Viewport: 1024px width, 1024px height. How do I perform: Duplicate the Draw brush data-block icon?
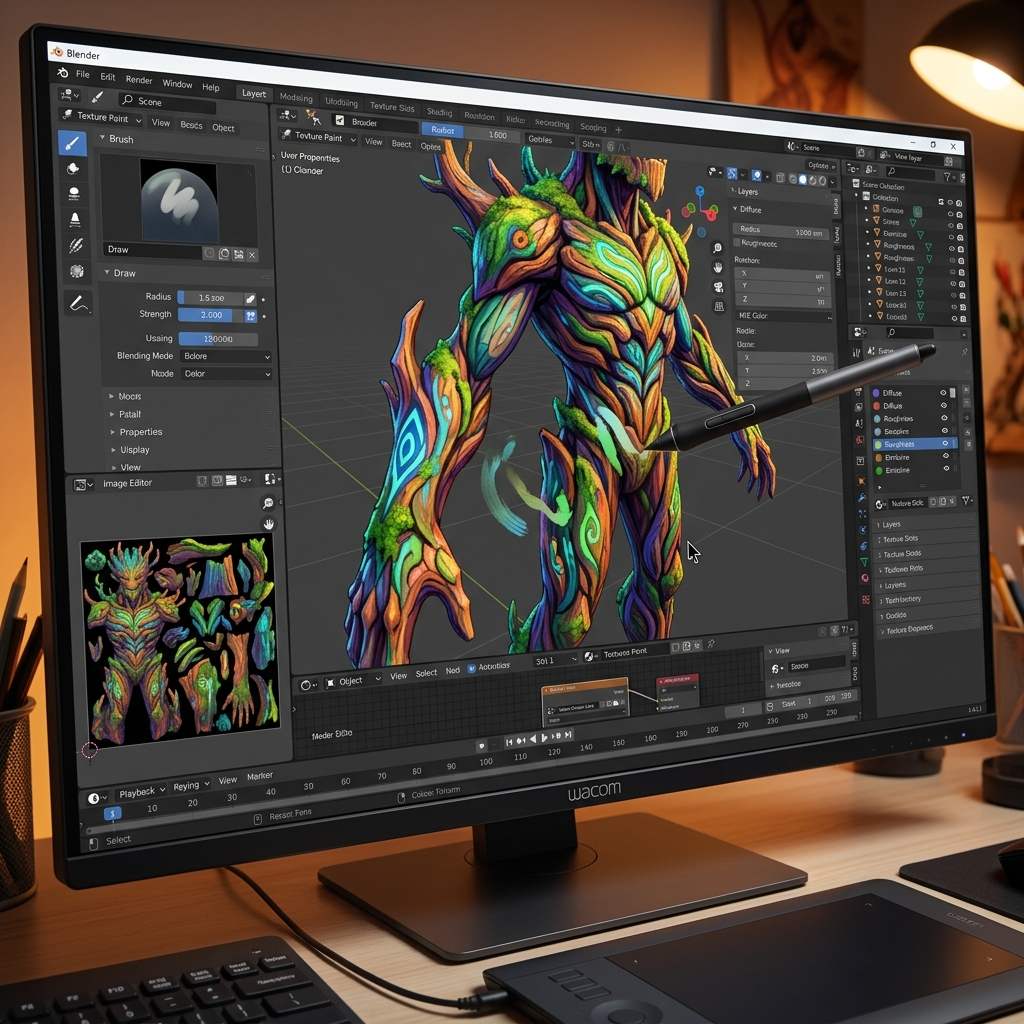(x=224, y=254)
